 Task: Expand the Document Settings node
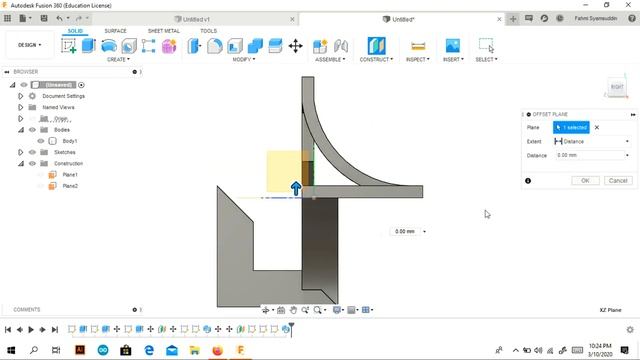click(20, 96)
